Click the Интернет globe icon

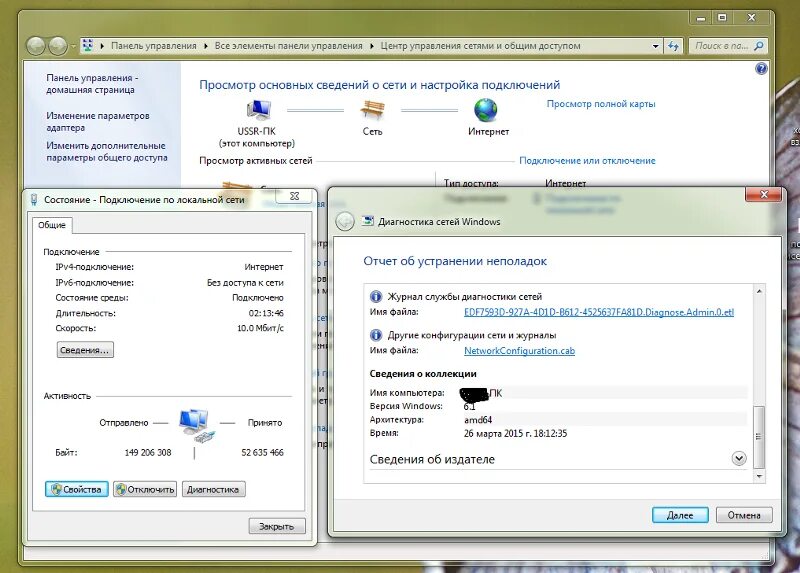pos(485,109)
